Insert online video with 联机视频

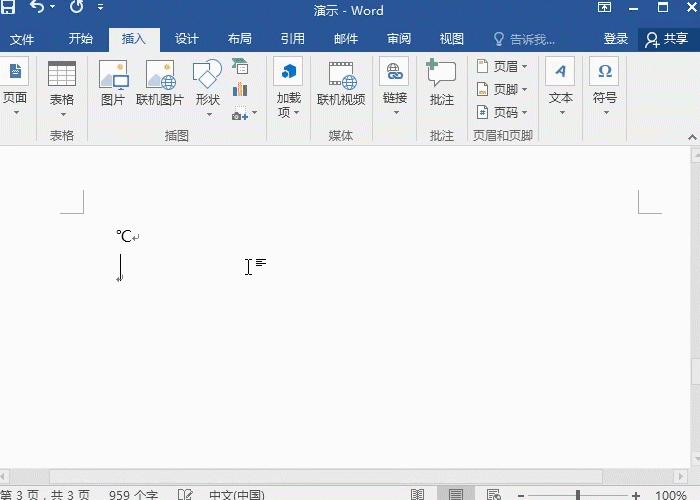pyautogui.click(x=341, y=83)
